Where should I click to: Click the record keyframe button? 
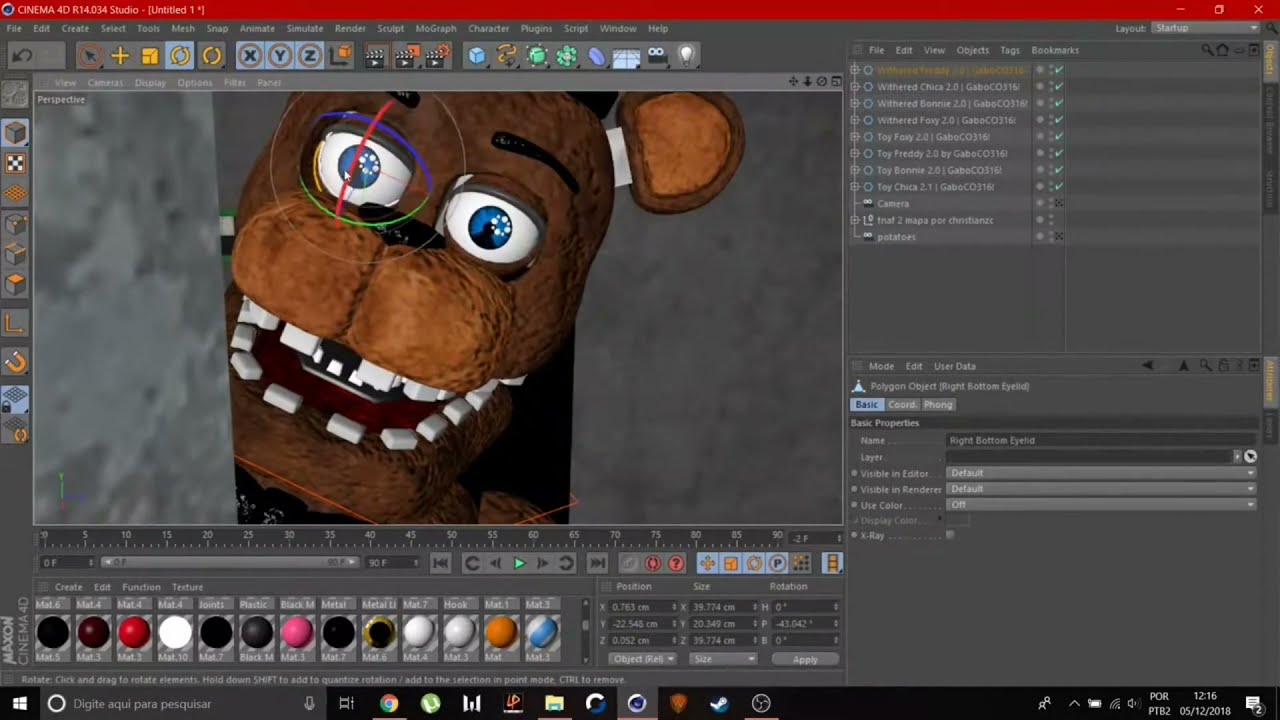[x=629, y=564]
